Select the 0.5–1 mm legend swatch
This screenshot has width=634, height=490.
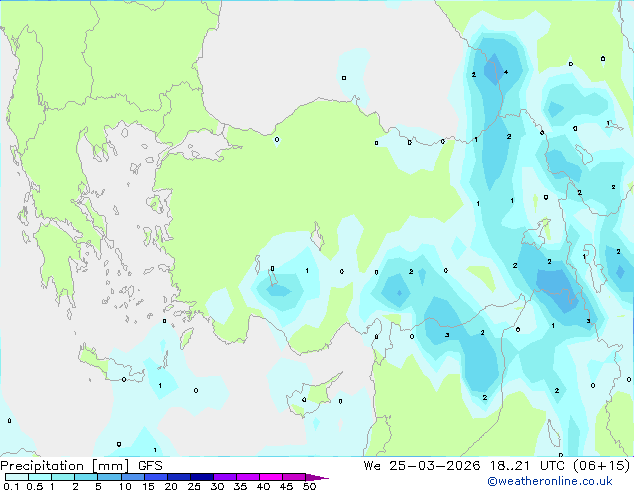point(40,477)
